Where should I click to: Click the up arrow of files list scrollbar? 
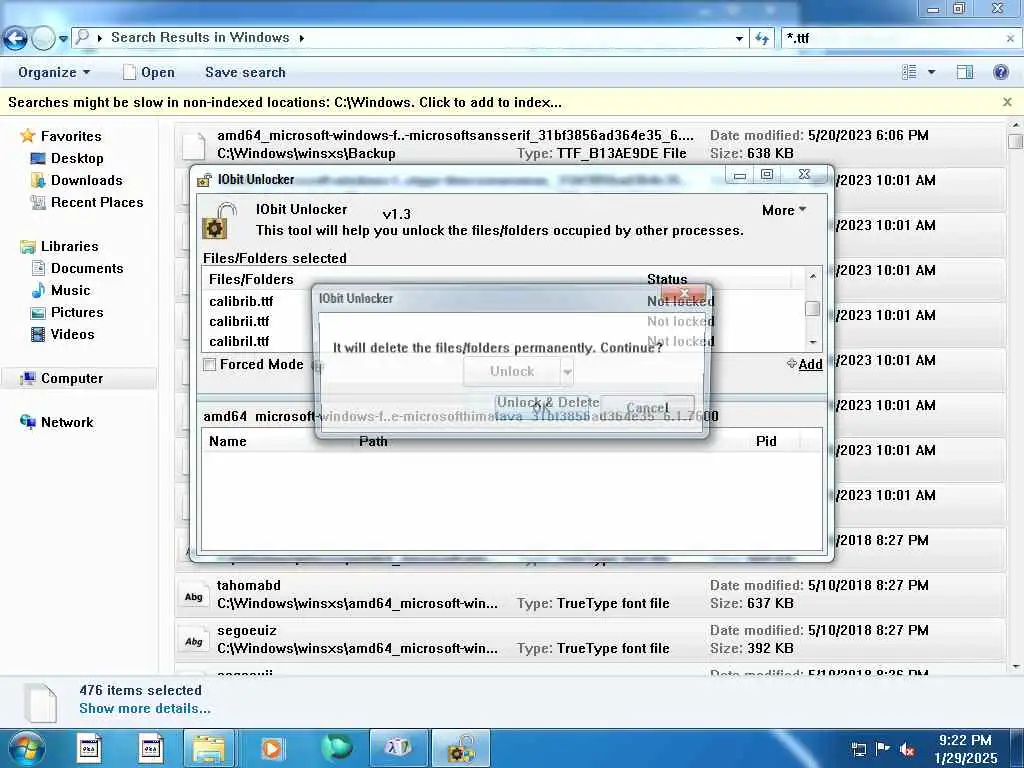pos(812,277)
